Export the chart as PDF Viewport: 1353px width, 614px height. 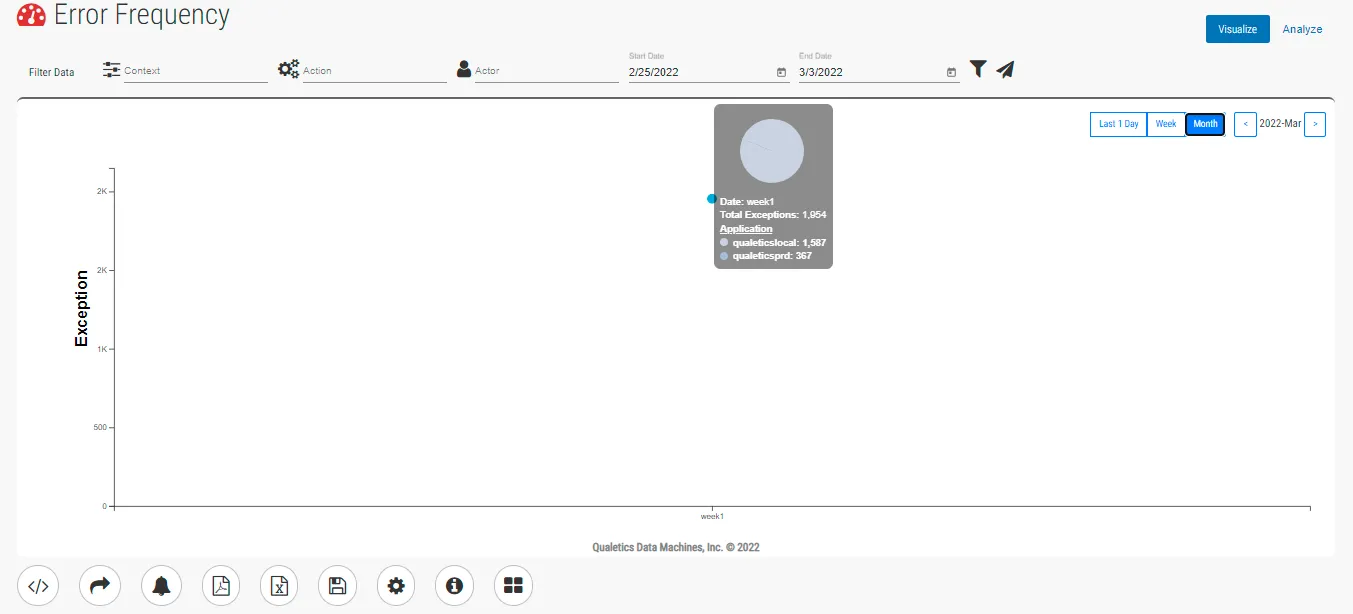[221, 586]
